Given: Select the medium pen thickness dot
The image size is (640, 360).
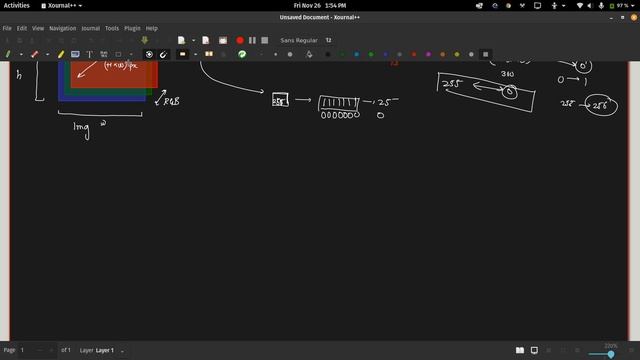Looking at the screenshot, I should pos(276,54).
